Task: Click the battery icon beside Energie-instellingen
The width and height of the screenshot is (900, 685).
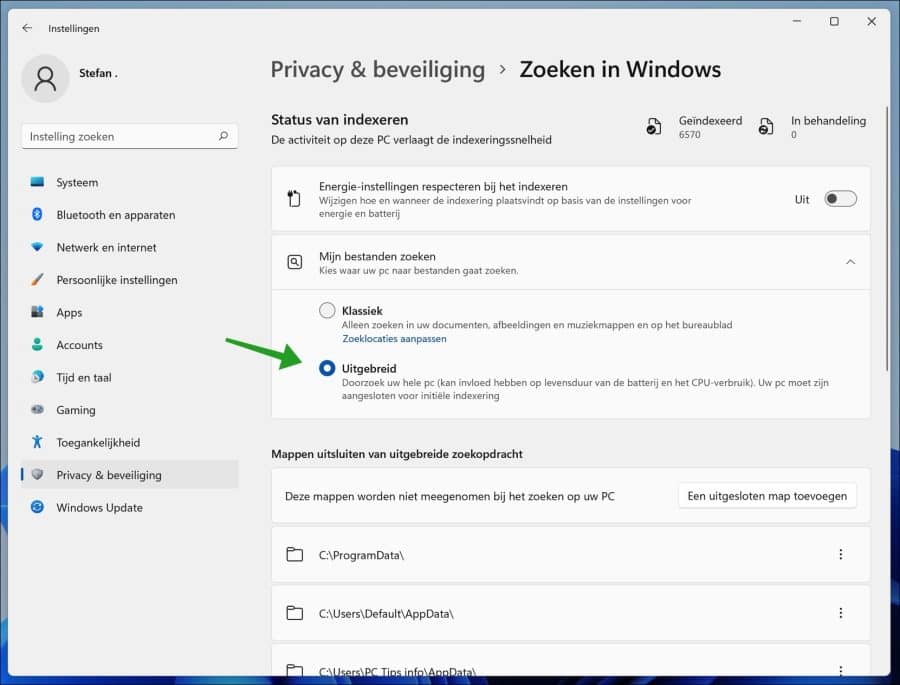Action: tap(294, 199)
